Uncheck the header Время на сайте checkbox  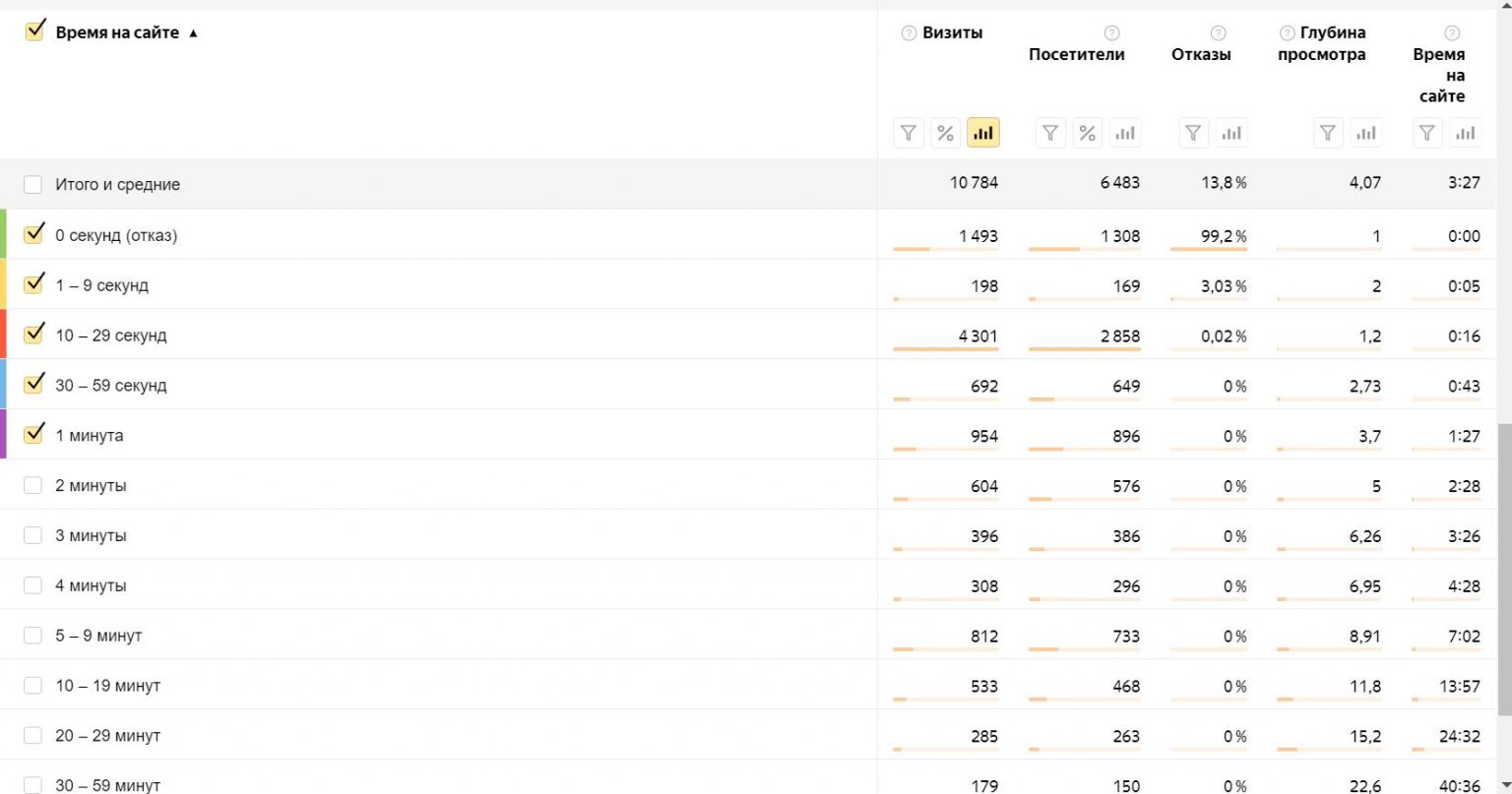34,31
